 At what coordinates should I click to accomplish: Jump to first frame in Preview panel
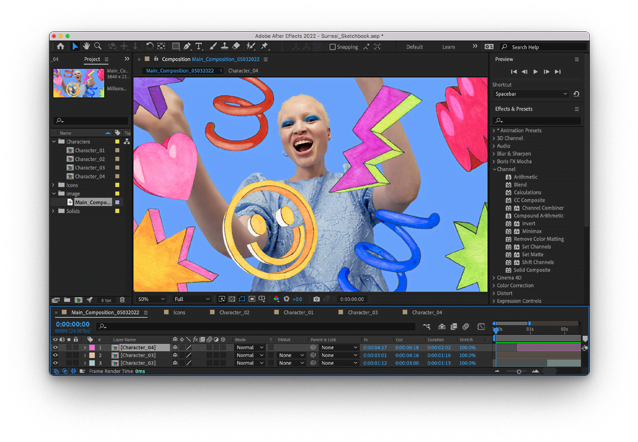click(x=514, y=72)
